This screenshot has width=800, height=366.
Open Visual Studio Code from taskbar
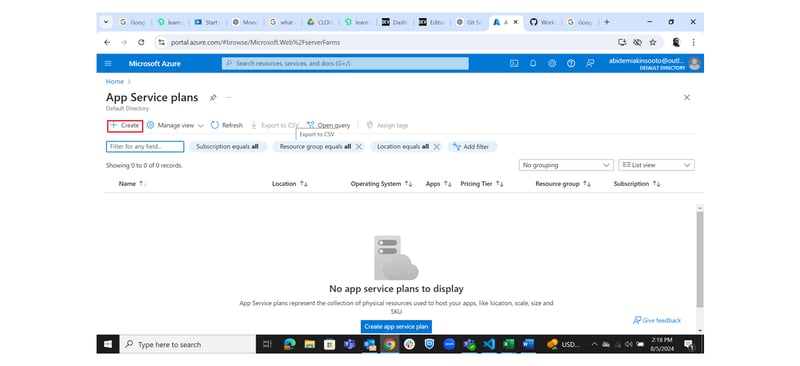pos(488,345)
